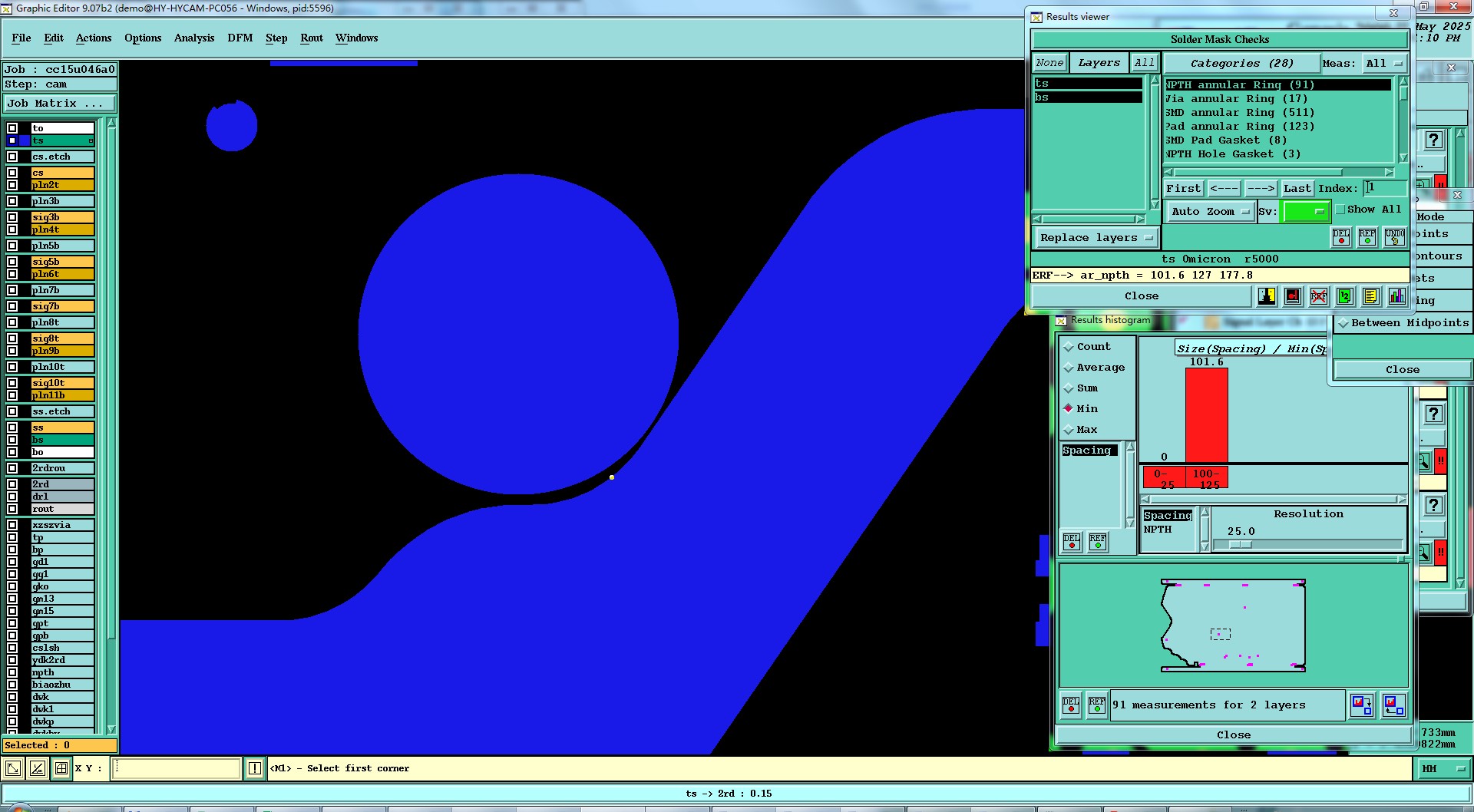1474x812 pixels.
Task: Click DEL icon in Results viewer
Action: (x=1341, y=237)
